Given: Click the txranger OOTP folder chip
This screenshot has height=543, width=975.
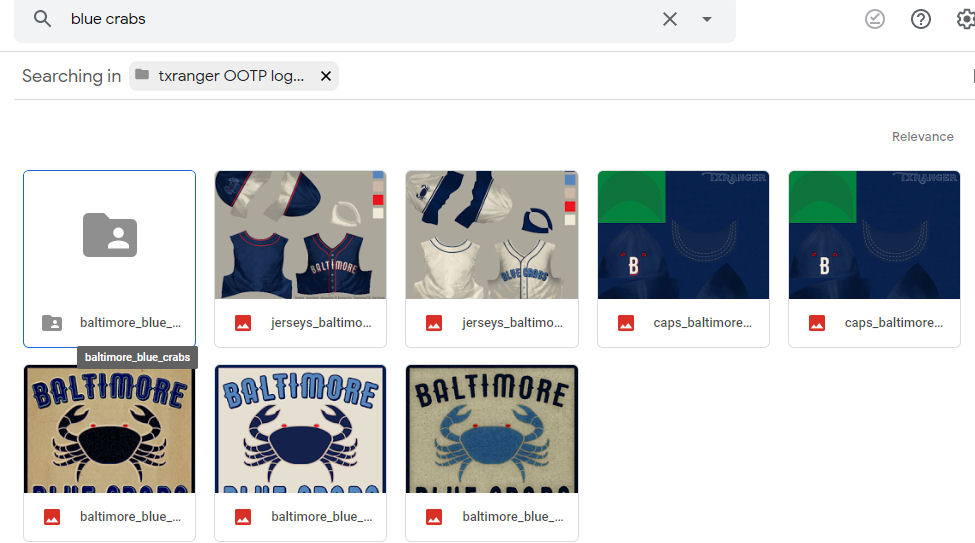Looking at the screenshot, I should tap(230, 76).
